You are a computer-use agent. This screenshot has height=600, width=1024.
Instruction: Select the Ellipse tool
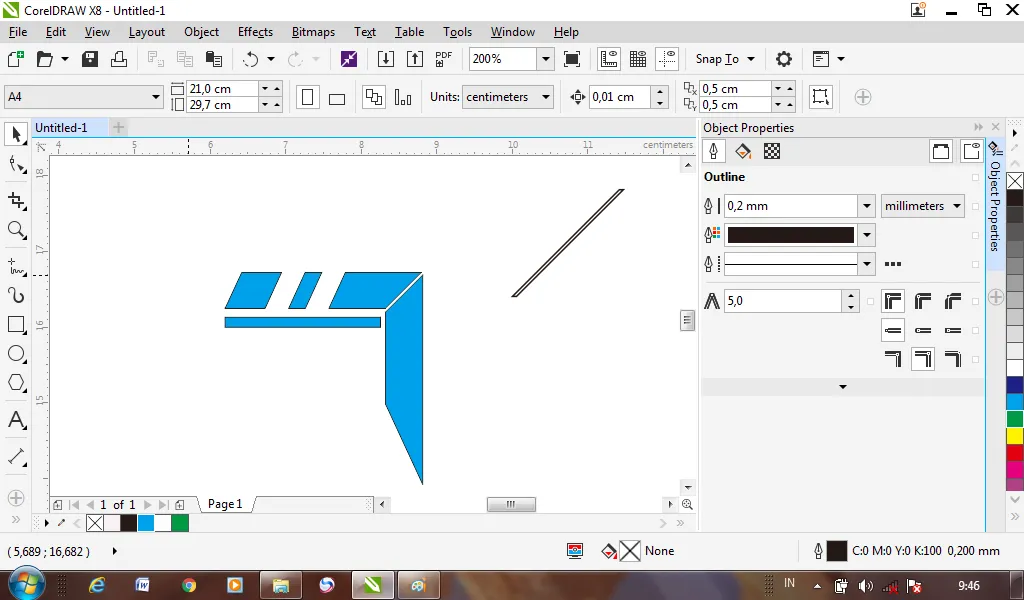click(16, 354)
